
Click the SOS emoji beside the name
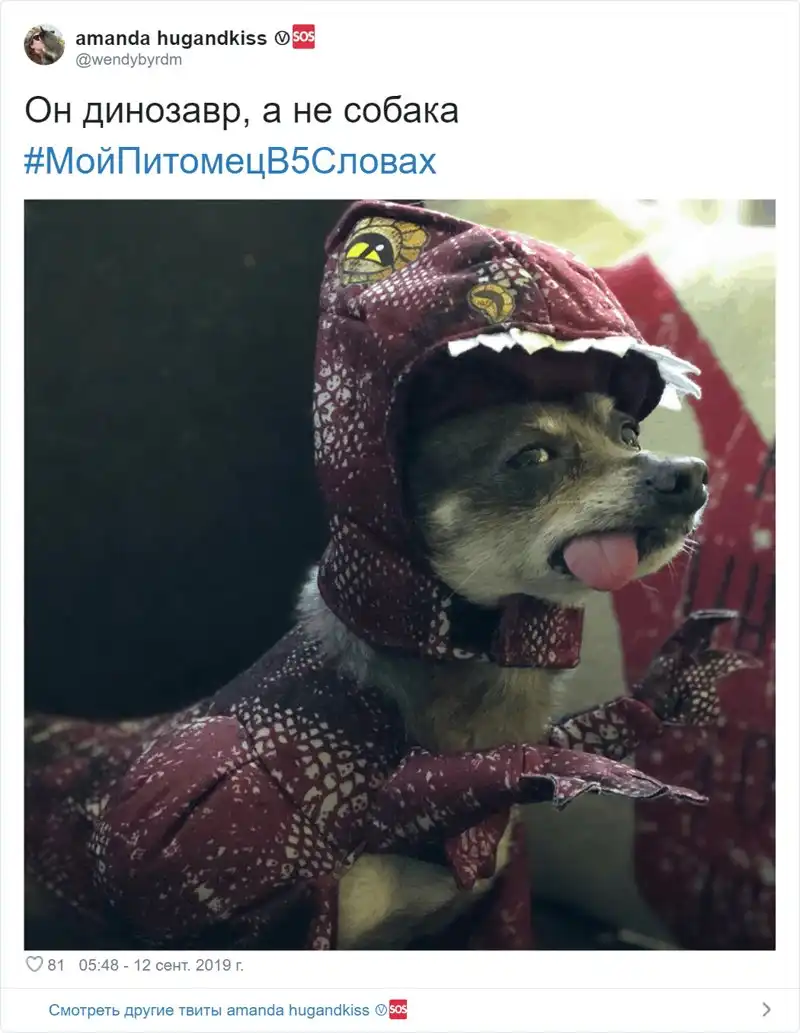[304, 37]
